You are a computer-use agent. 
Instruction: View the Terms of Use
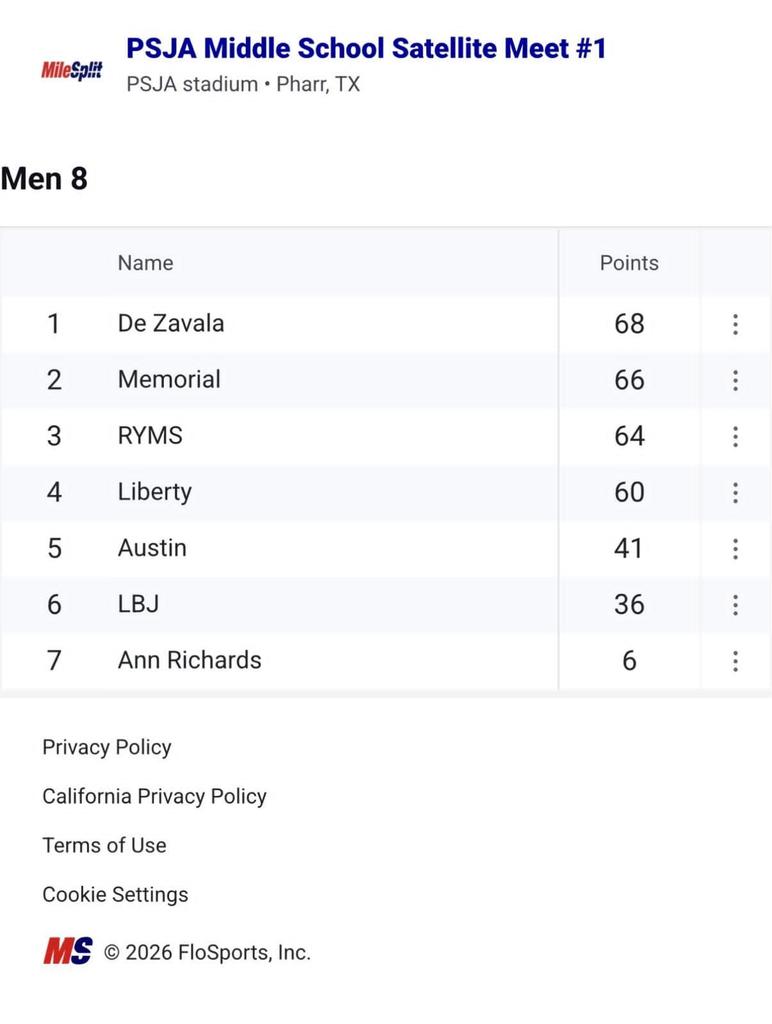coord(104,845)
